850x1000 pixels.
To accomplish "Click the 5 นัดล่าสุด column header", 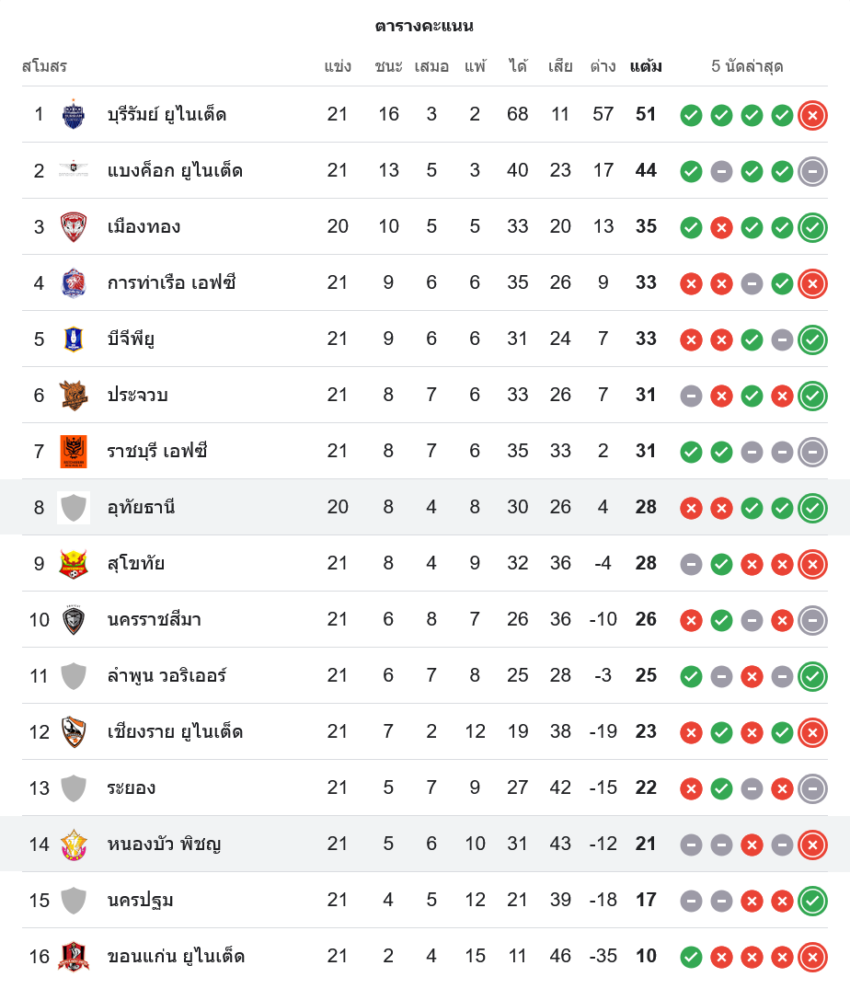I will [x=747, y=66].
